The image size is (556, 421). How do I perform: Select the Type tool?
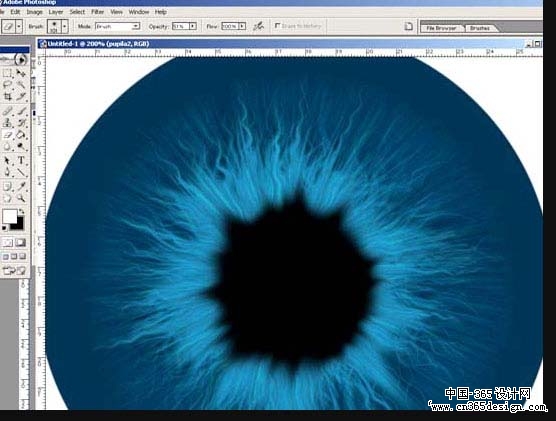(21, 161)
